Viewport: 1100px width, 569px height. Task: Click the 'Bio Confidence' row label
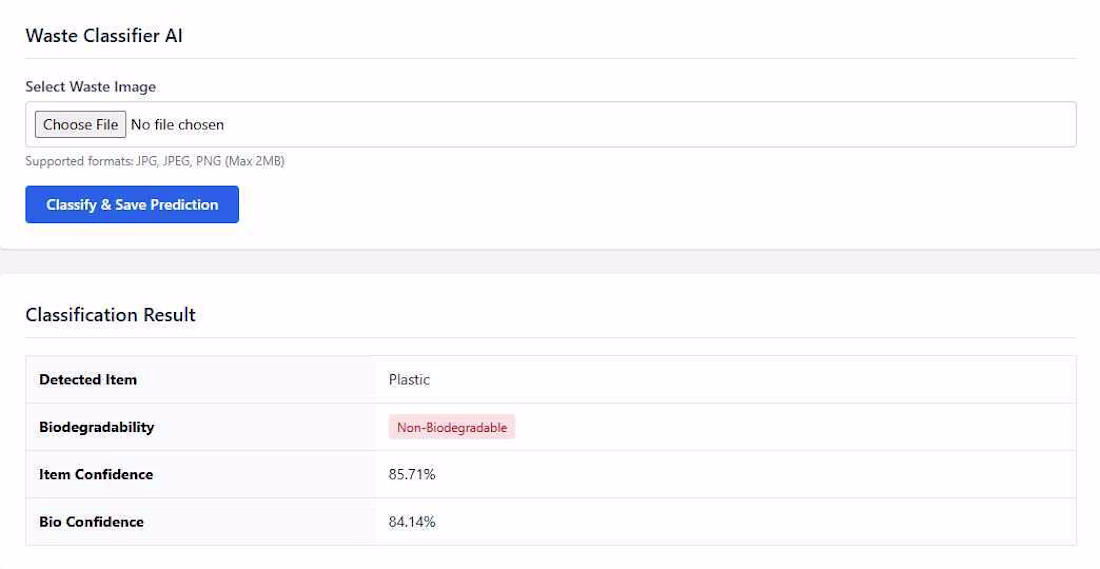pyautogui.click(x=91, y=522)
